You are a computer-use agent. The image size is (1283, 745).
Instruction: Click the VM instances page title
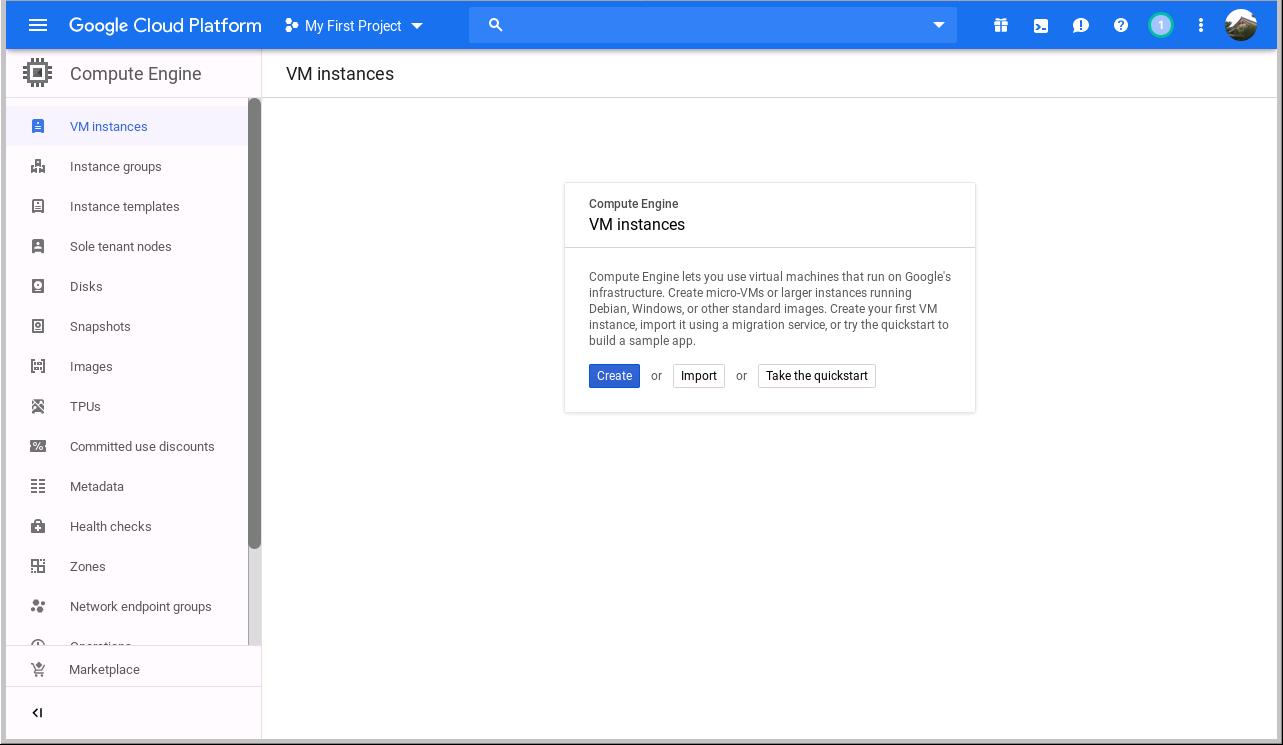[340, 74]
